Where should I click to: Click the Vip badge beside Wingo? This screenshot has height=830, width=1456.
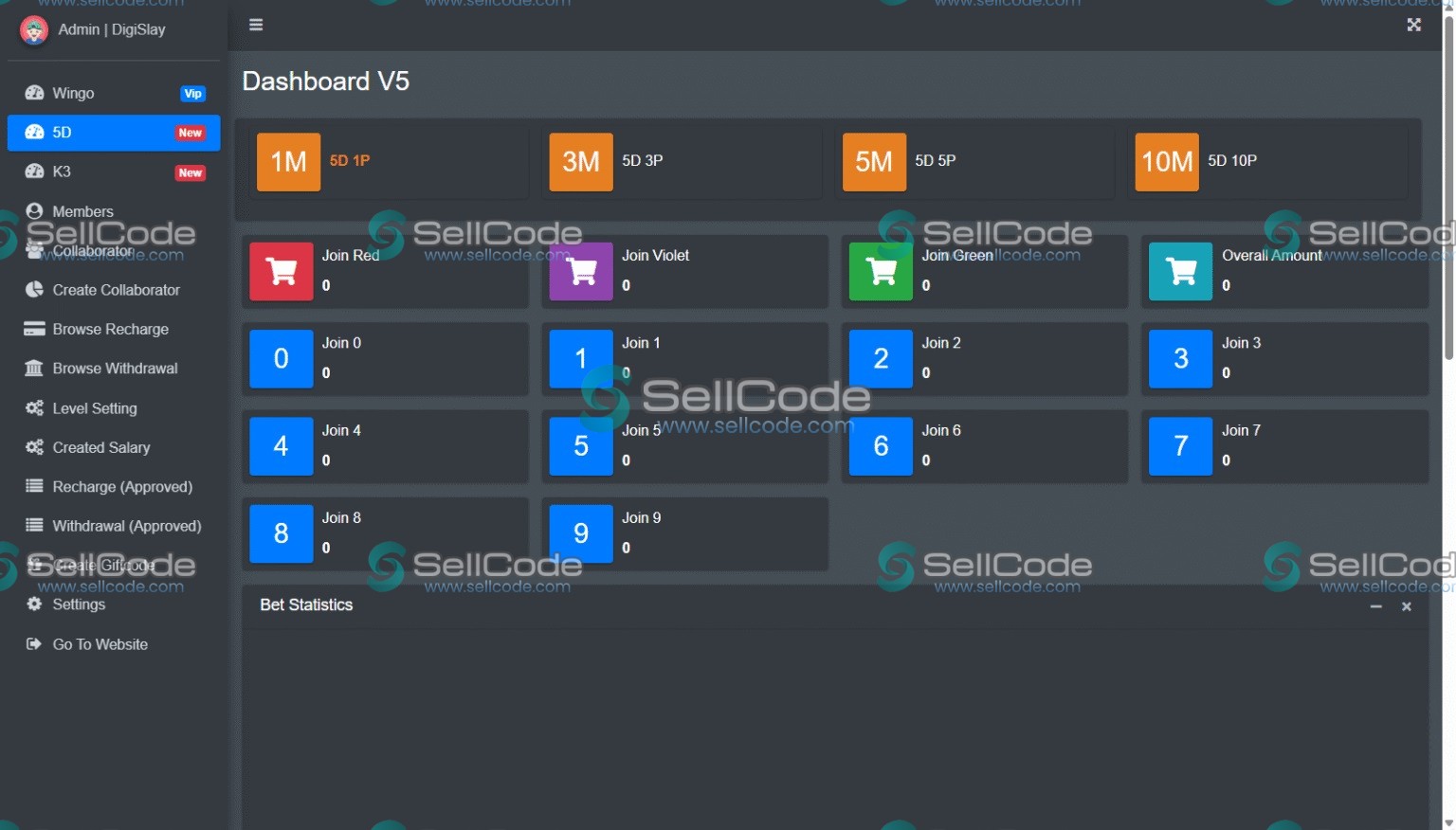coord(192,94)
